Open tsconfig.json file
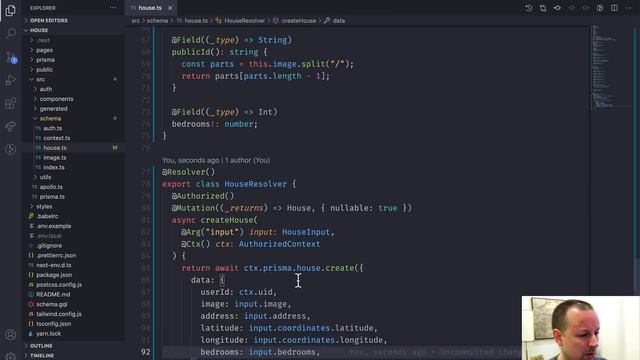640x360 pixels. point(73,324)
